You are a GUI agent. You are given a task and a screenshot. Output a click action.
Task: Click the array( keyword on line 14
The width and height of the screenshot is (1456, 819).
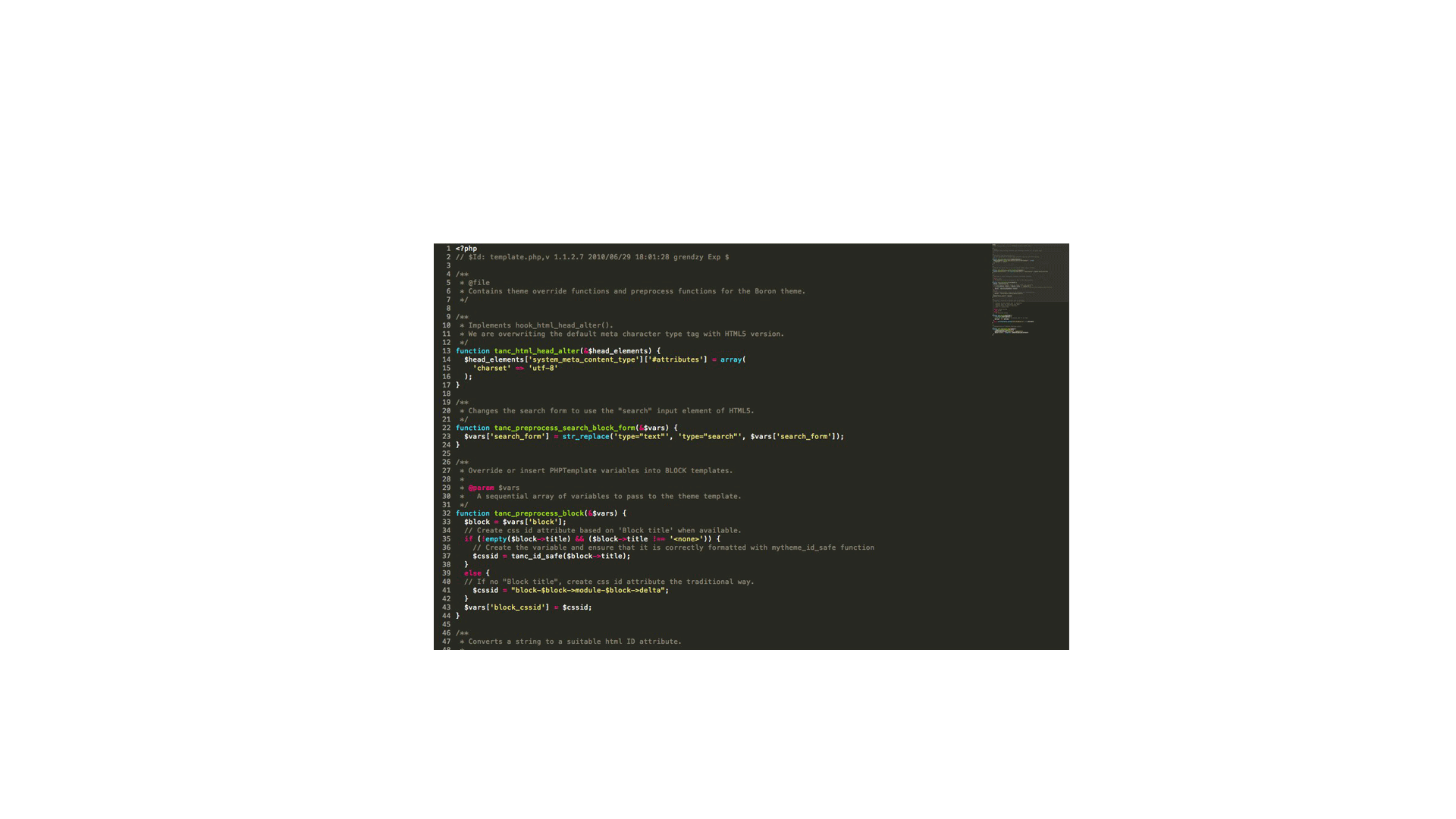point(733,359)
